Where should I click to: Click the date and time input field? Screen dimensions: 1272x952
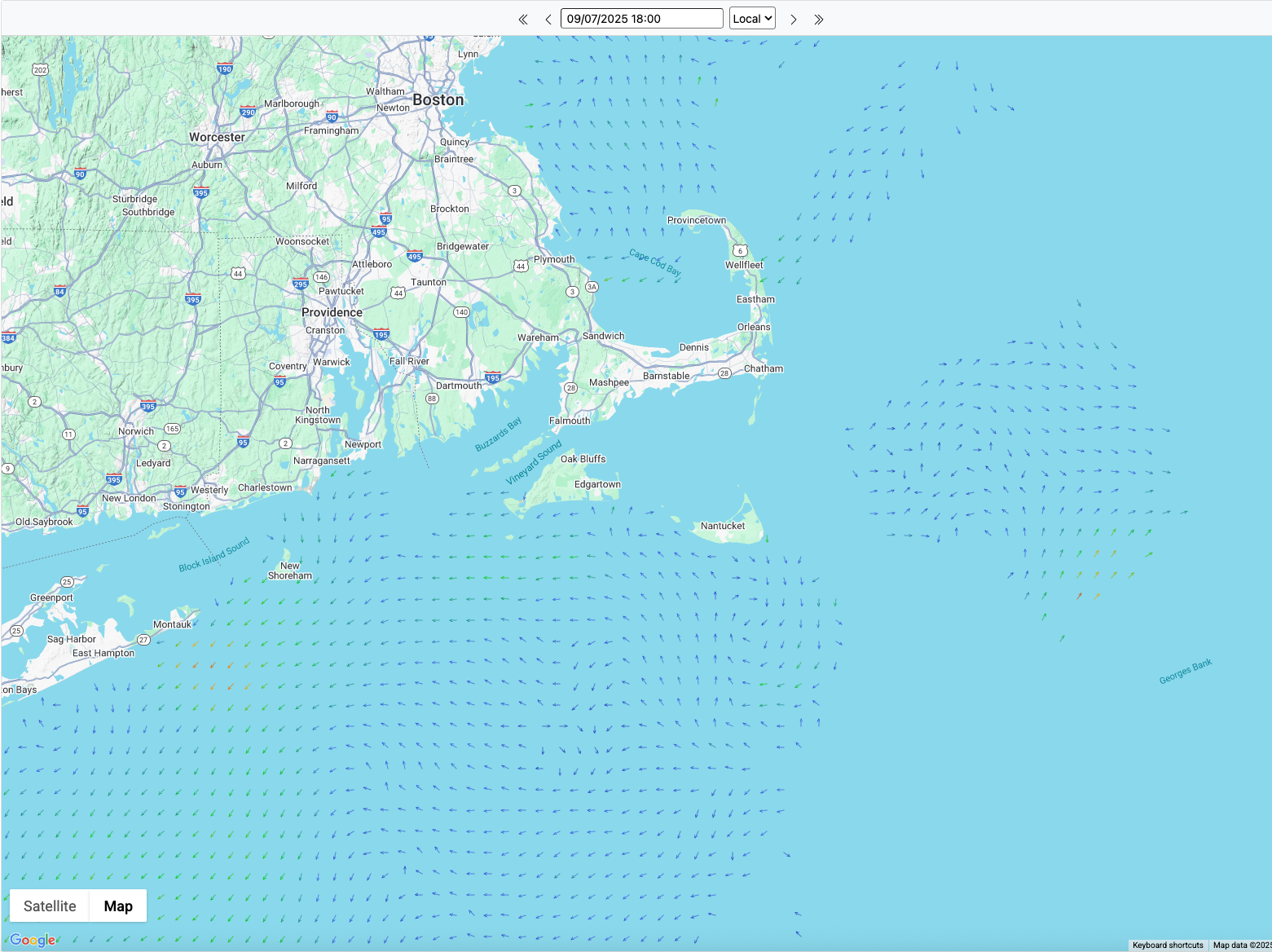pyautogui.click(x=640, y=18)
